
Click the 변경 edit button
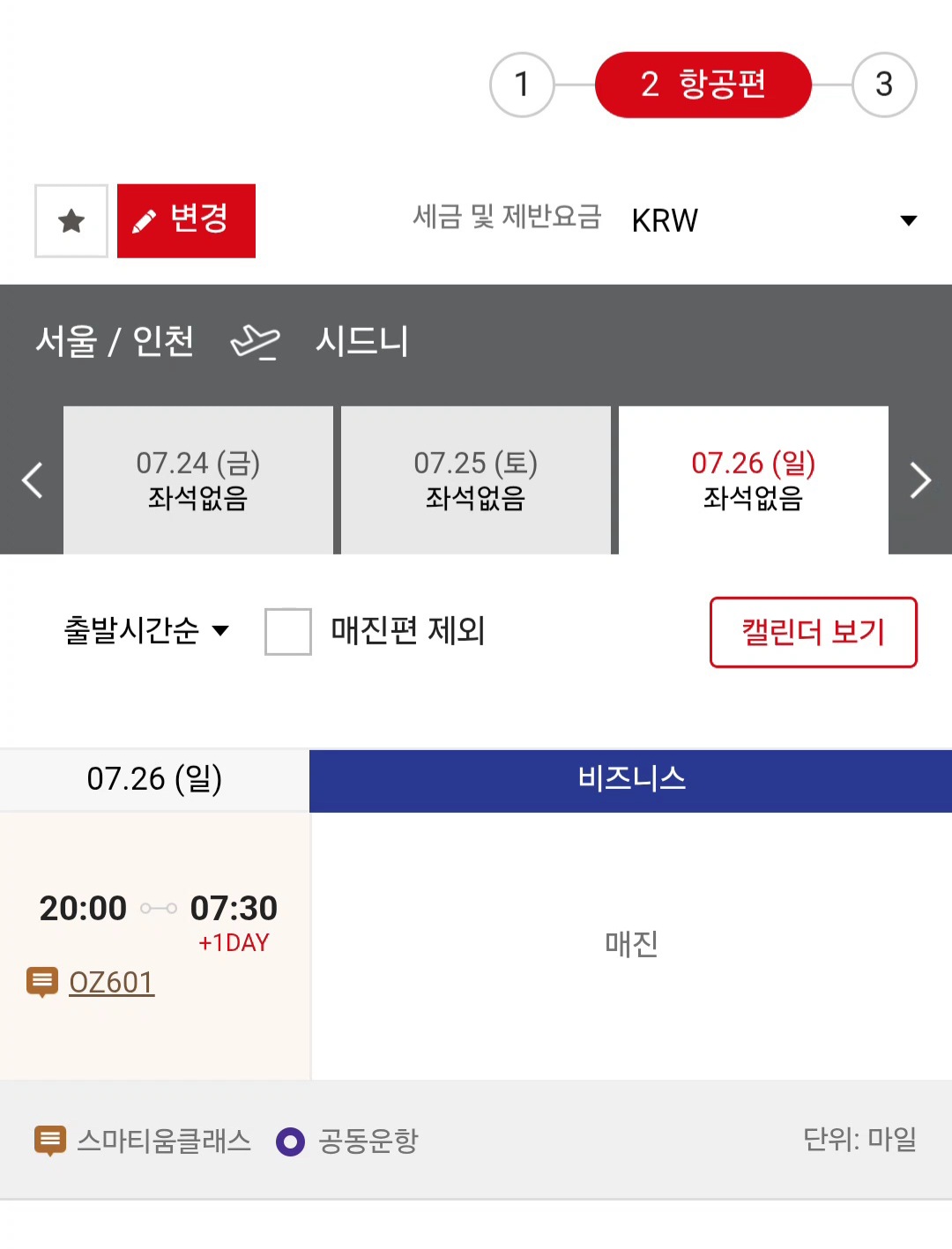pyautogui.click(x=186, y=220)
